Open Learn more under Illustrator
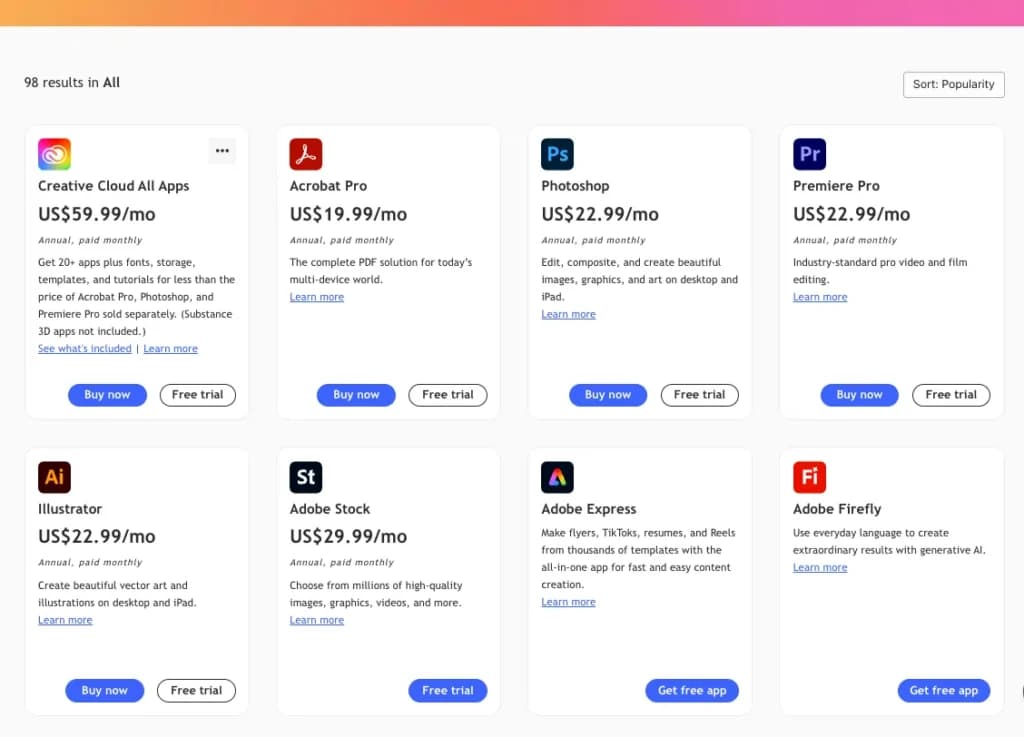The height and width of the screenshot is (737, 1024). 65,620
